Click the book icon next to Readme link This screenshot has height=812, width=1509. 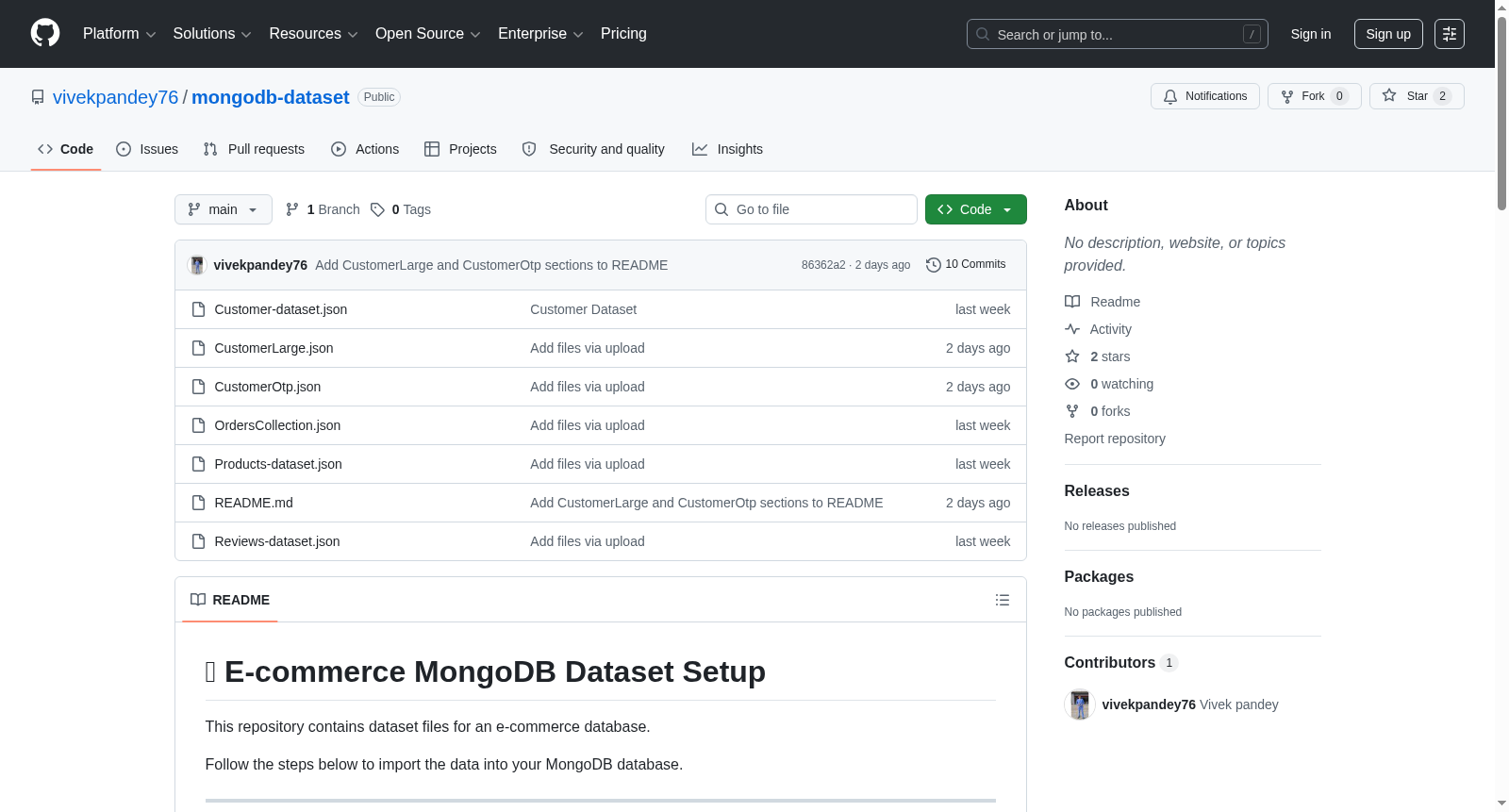1072,302
